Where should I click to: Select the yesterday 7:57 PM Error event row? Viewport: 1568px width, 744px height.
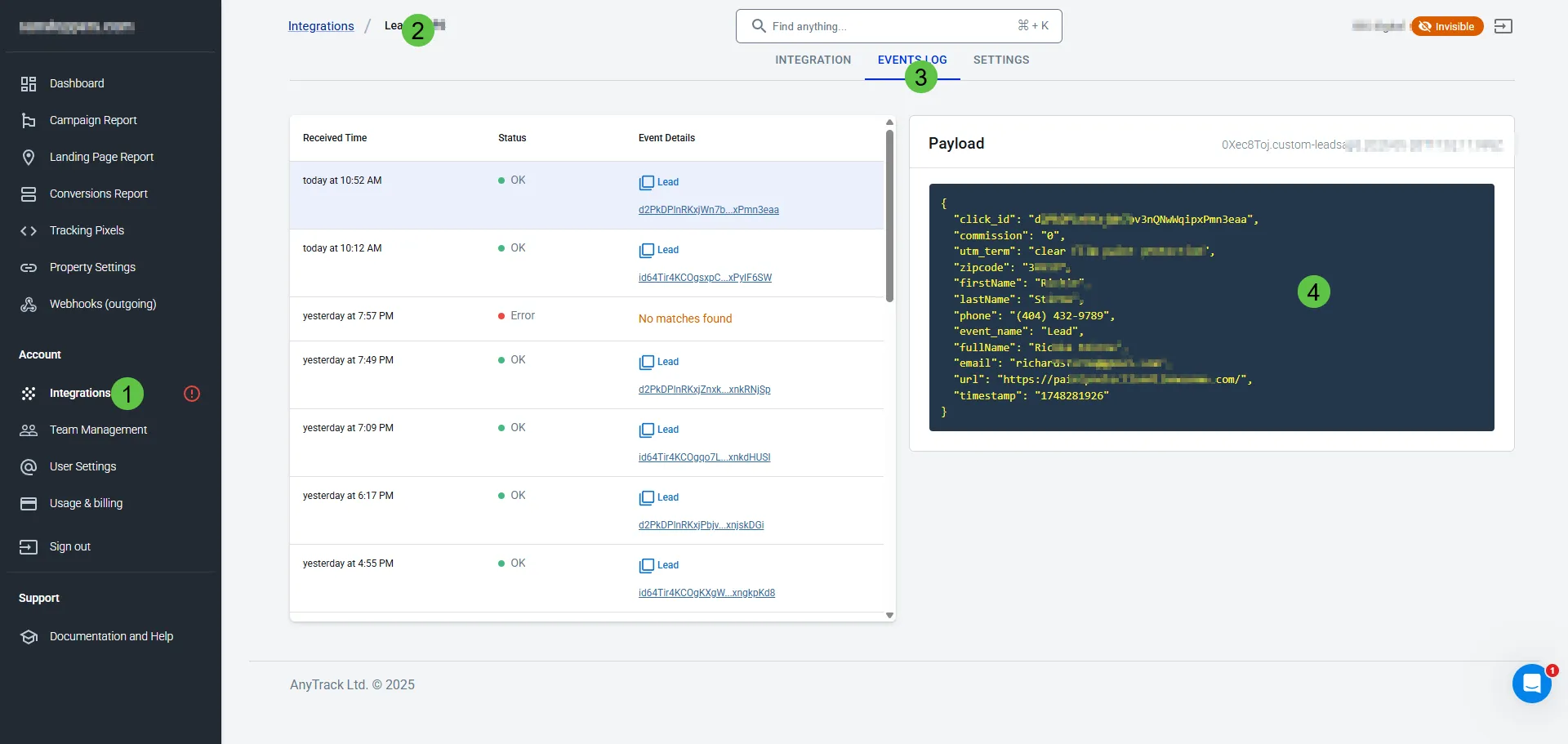(x=587, y=319)
